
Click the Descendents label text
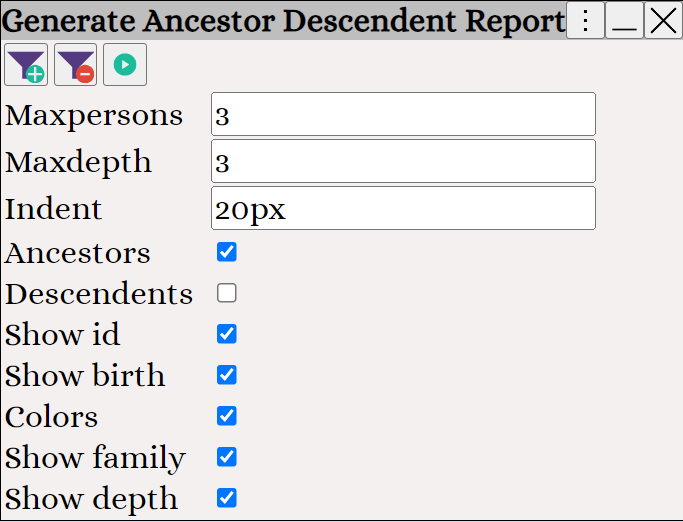98,294
